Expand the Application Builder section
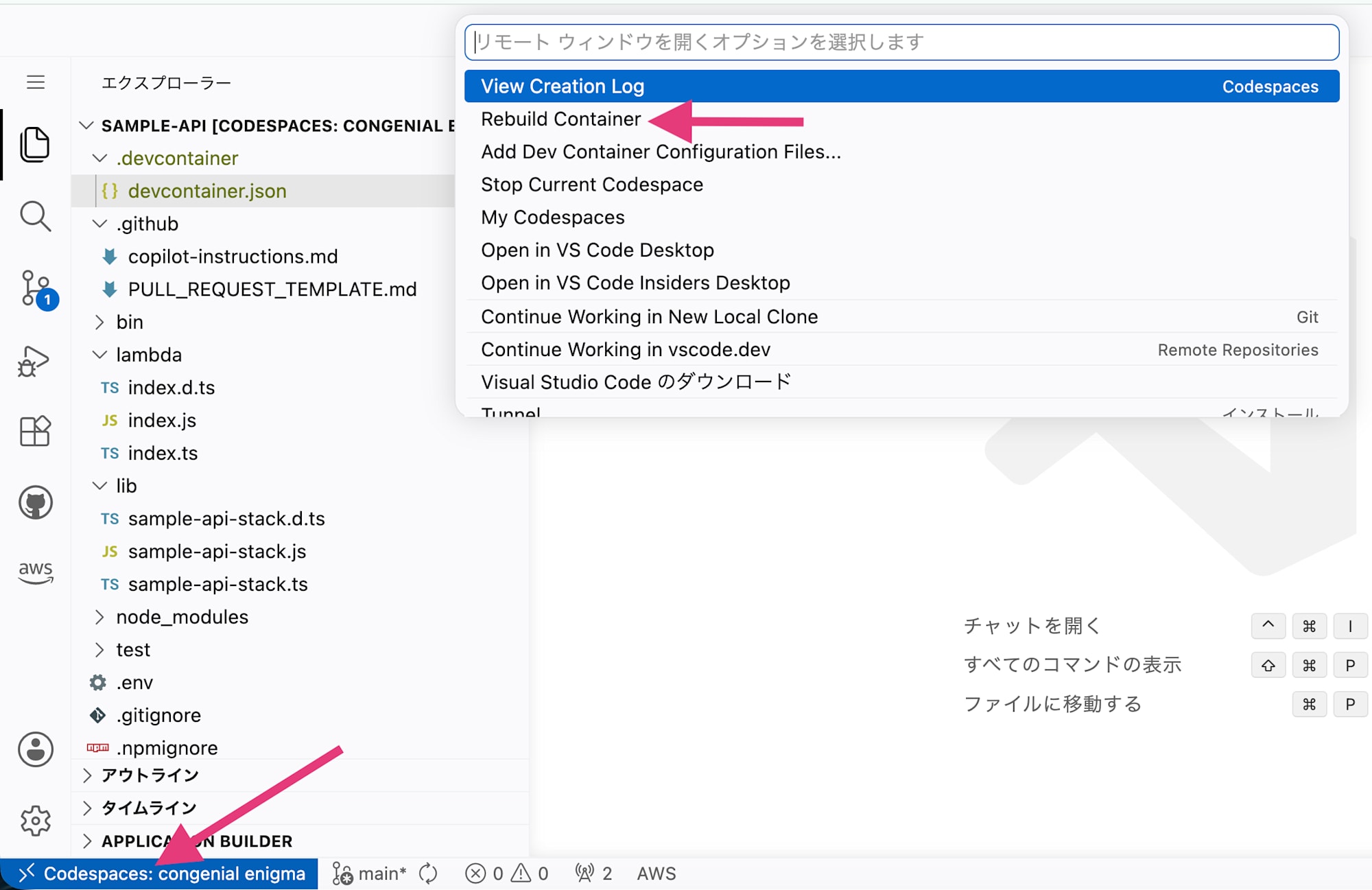Viewport: 1372px width, 890px height. pyautogui.click(x=87, y=841)
